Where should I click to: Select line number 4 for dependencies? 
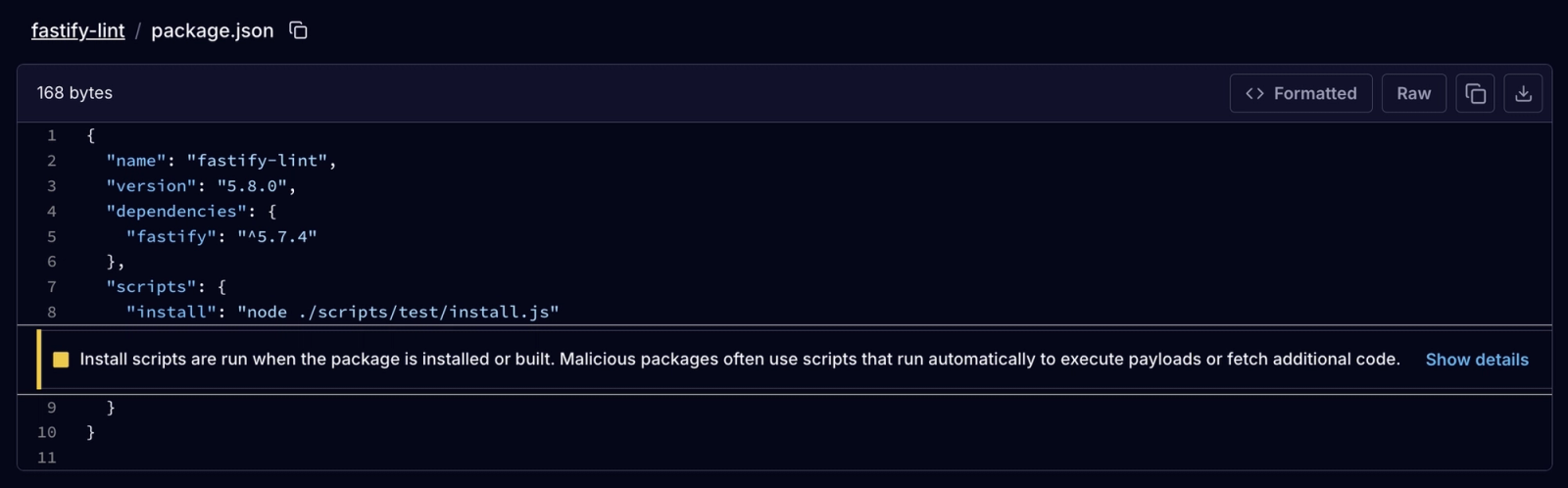tap(52, 211)
